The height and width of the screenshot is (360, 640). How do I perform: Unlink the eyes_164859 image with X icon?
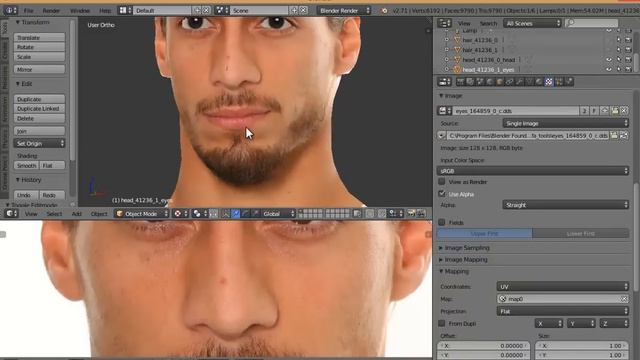(624, 111)
